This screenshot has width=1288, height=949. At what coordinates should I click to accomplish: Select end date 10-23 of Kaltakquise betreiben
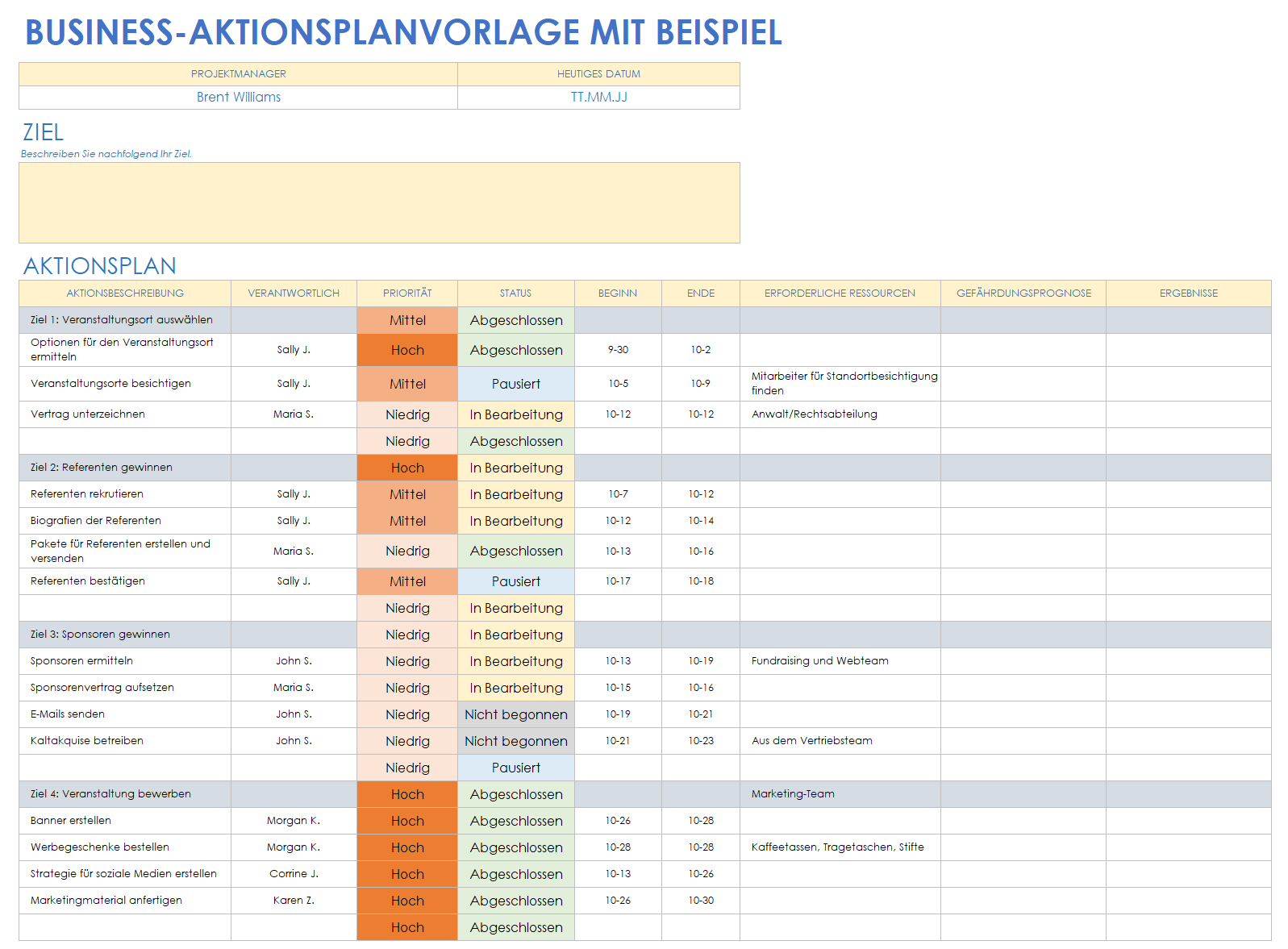701,741
